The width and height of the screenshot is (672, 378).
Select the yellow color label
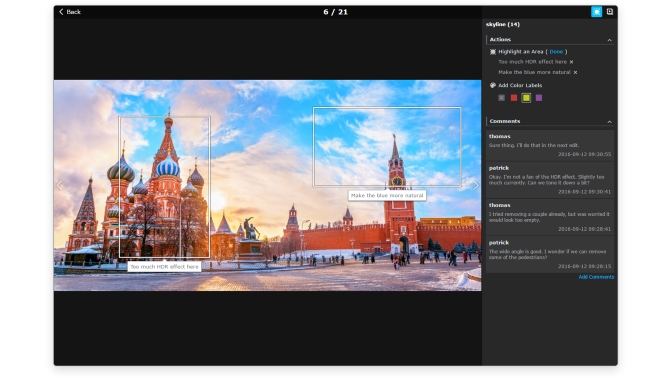(x=526, y=98)
